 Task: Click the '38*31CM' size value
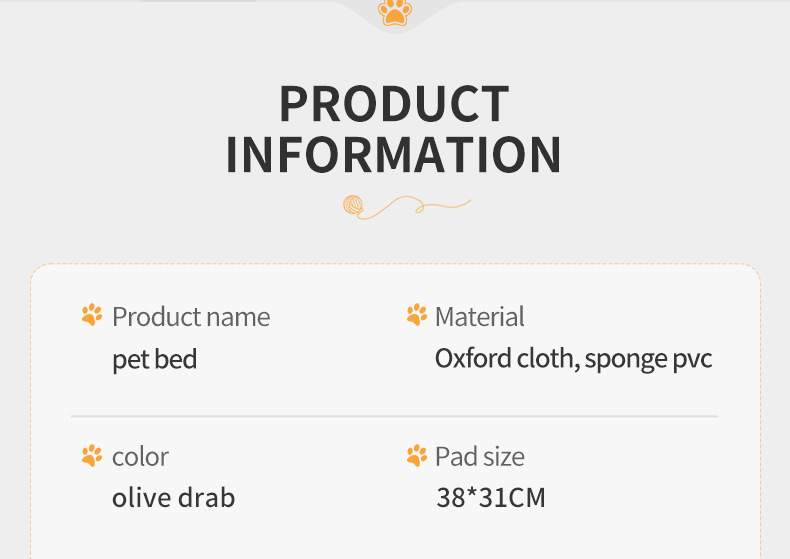coord(491,497)
